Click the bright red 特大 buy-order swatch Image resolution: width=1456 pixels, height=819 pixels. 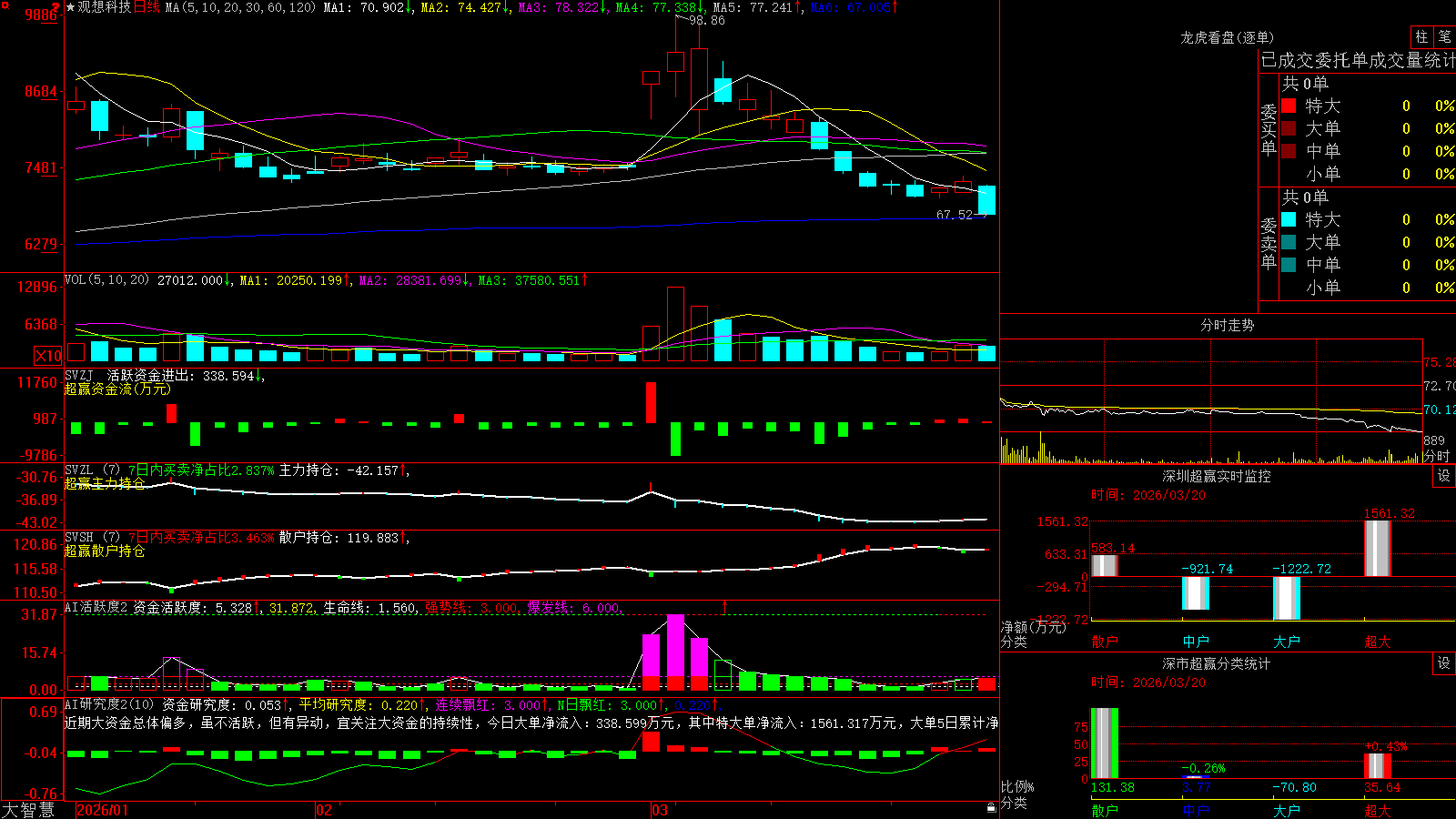[1289, 106]
